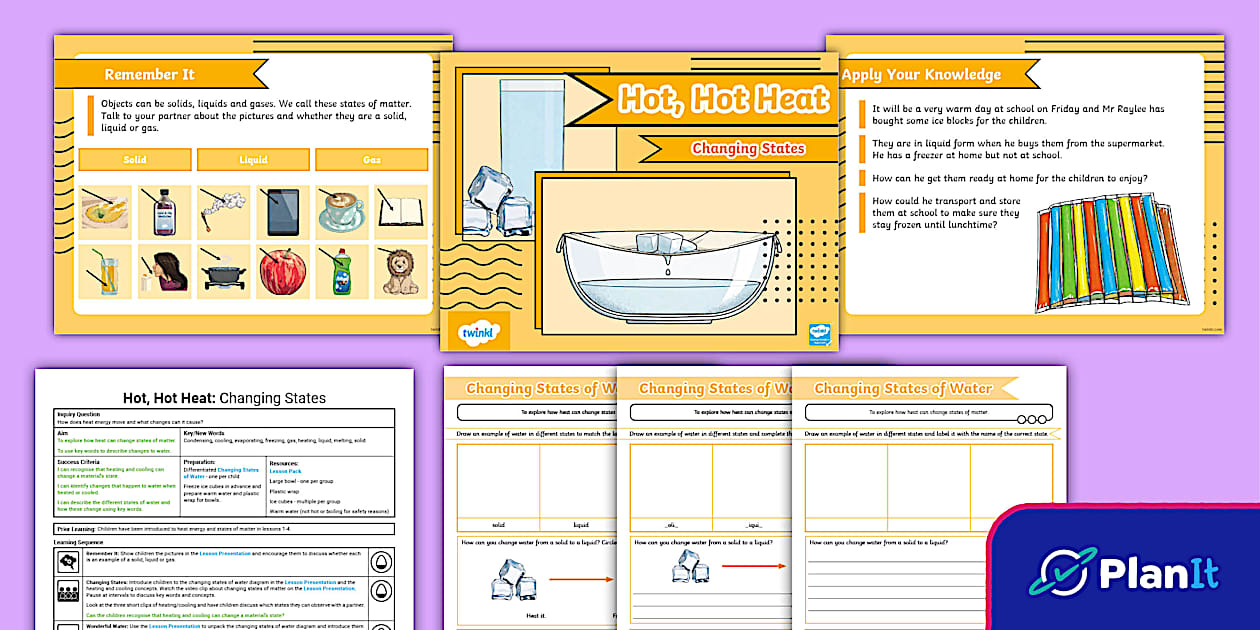Image resolution: width=1260 pixels, height=630 pixels.
Task: Click the Solid category header
Action: pos(134,160)
